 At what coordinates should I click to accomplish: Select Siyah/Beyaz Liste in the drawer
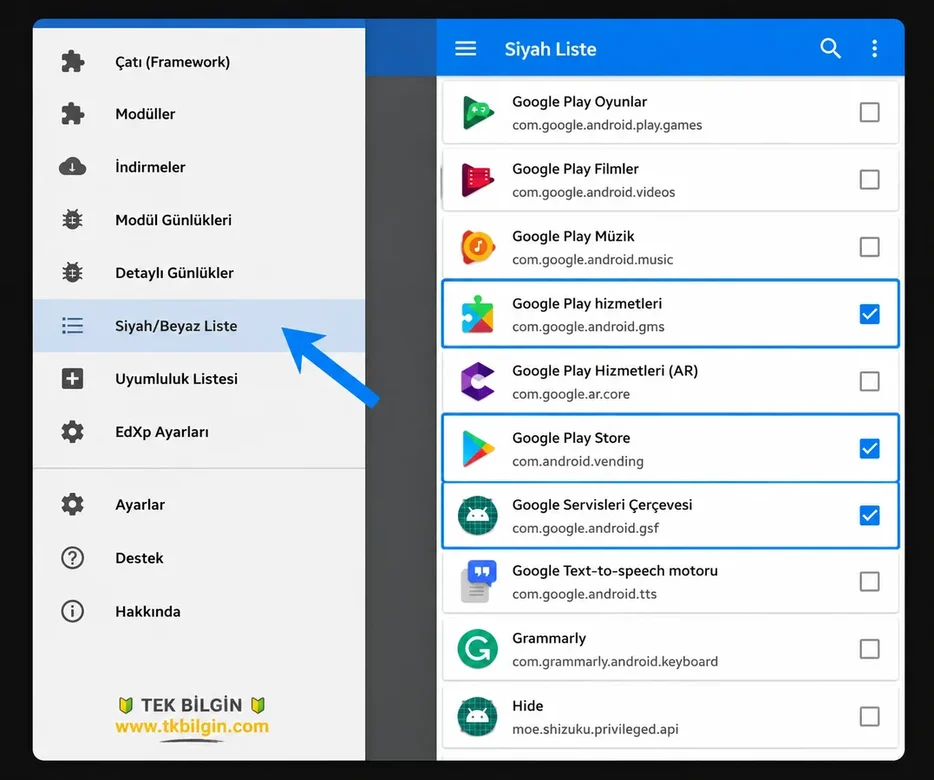point(199,326)
